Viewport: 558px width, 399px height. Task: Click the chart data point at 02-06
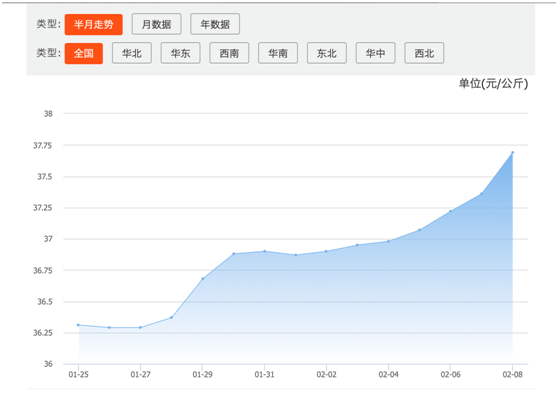point(451,211)
